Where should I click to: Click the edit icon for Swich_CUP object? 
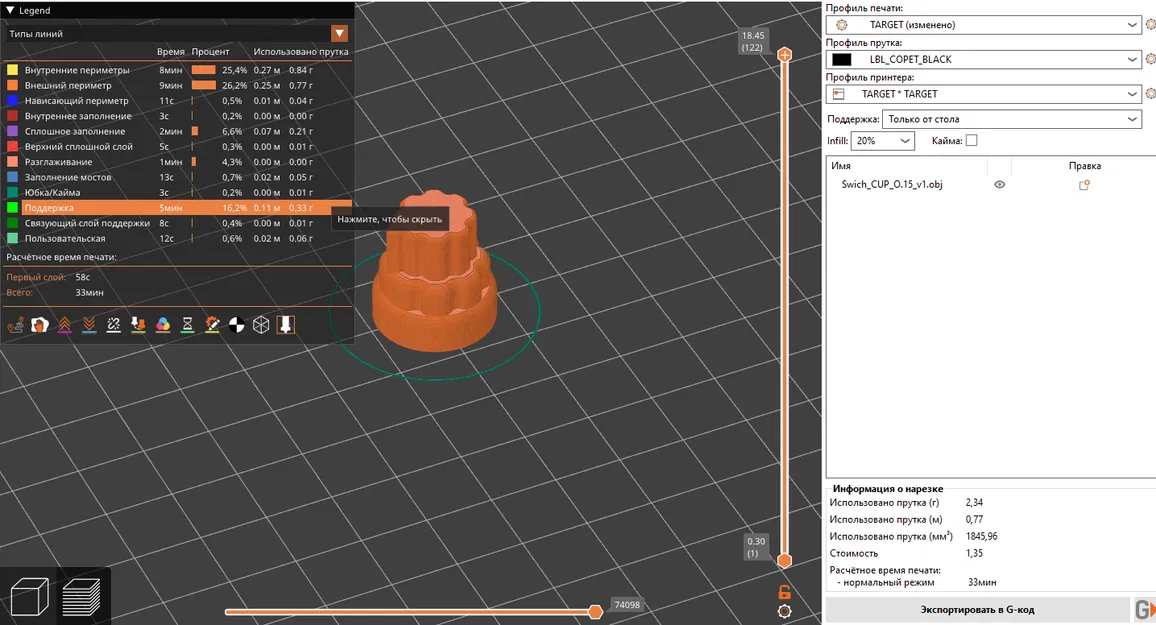[x=1084, y=185]
